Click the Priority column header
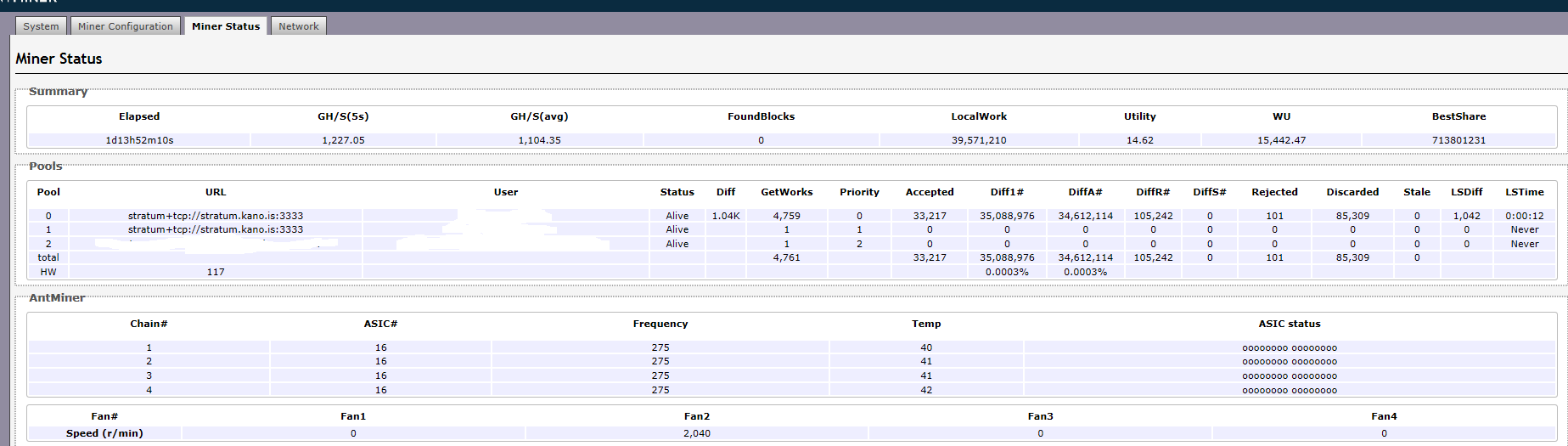The height and width of the screenshot is (446, 1568). [859, 192]
